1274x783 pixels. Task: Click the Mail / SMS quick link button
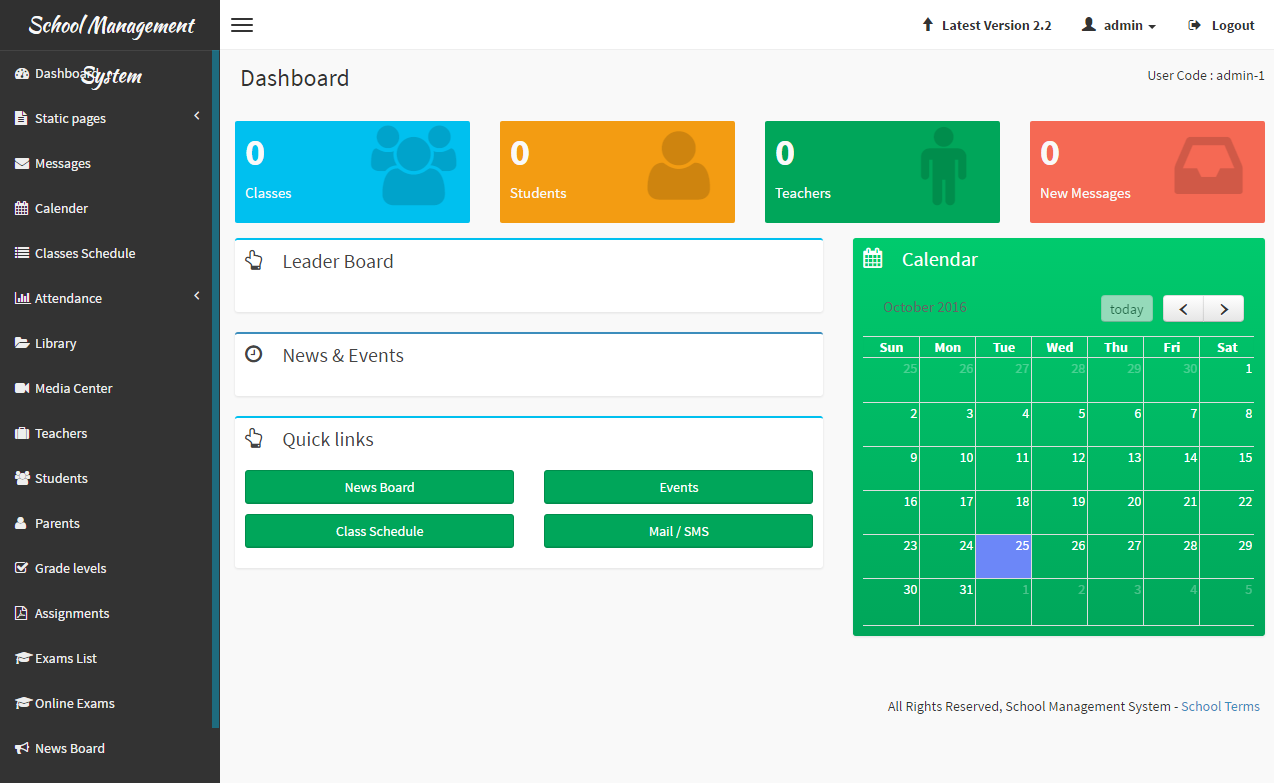678,531
